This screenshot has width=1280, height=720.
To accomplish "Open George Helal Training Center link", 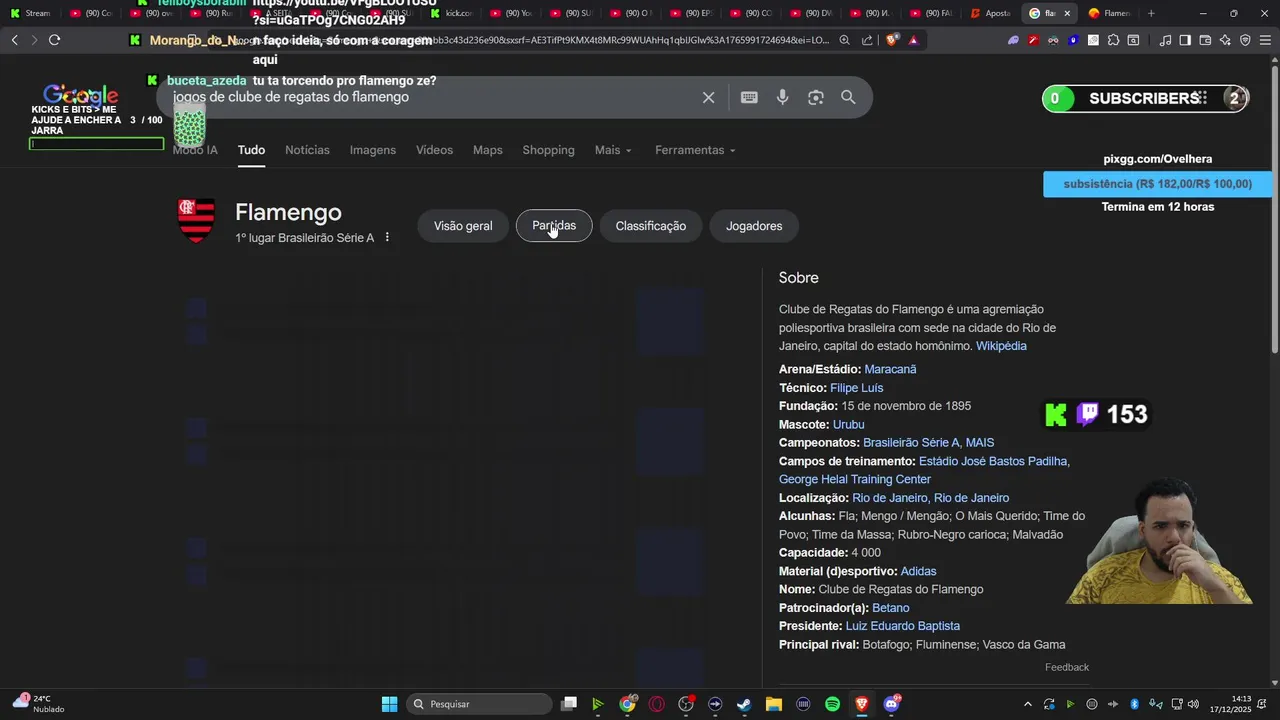I will [x=855, y=480].
